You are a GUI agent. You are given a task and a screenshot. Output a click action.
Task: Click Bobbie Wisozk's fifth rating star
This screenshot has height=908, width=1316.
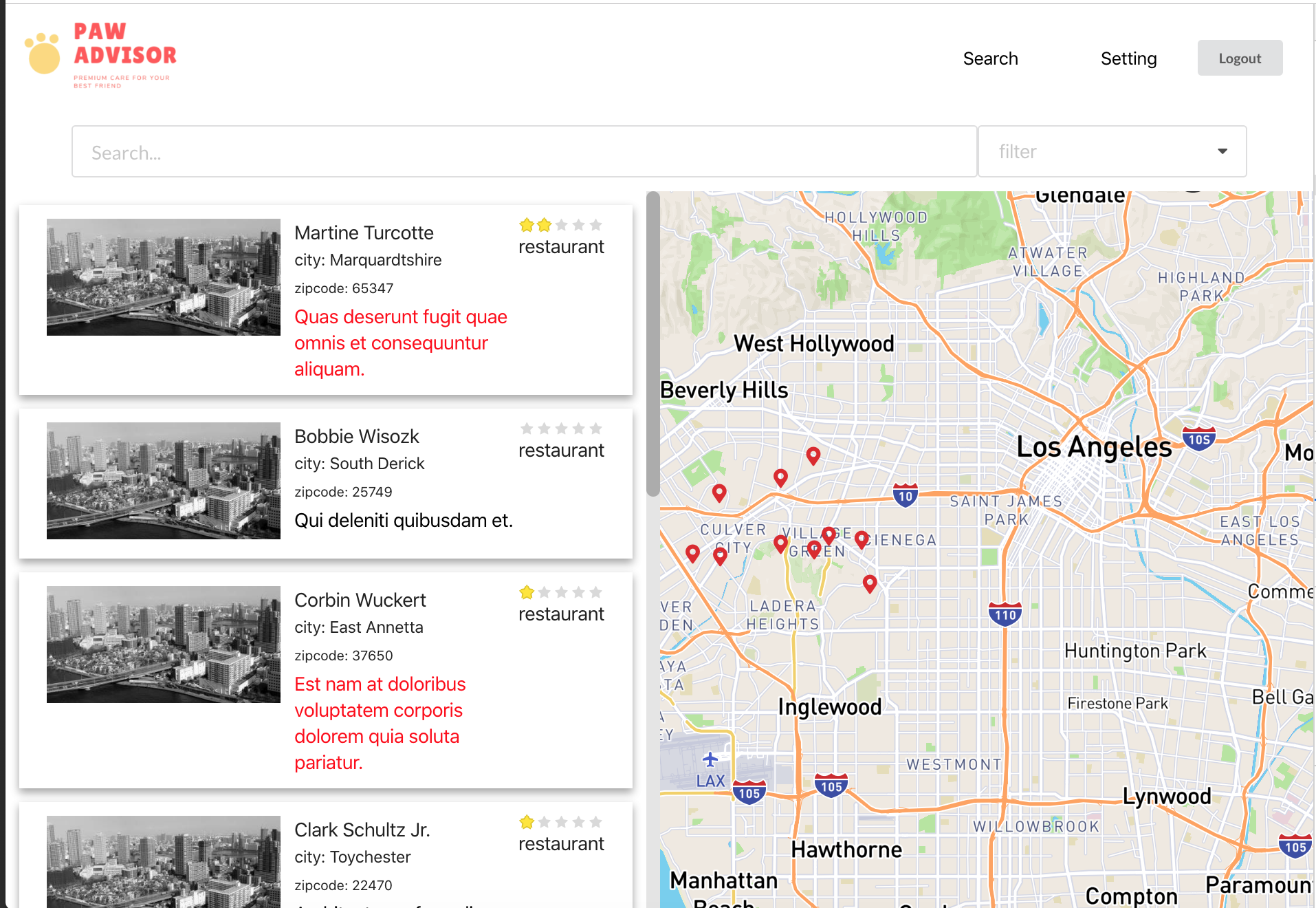596,429
